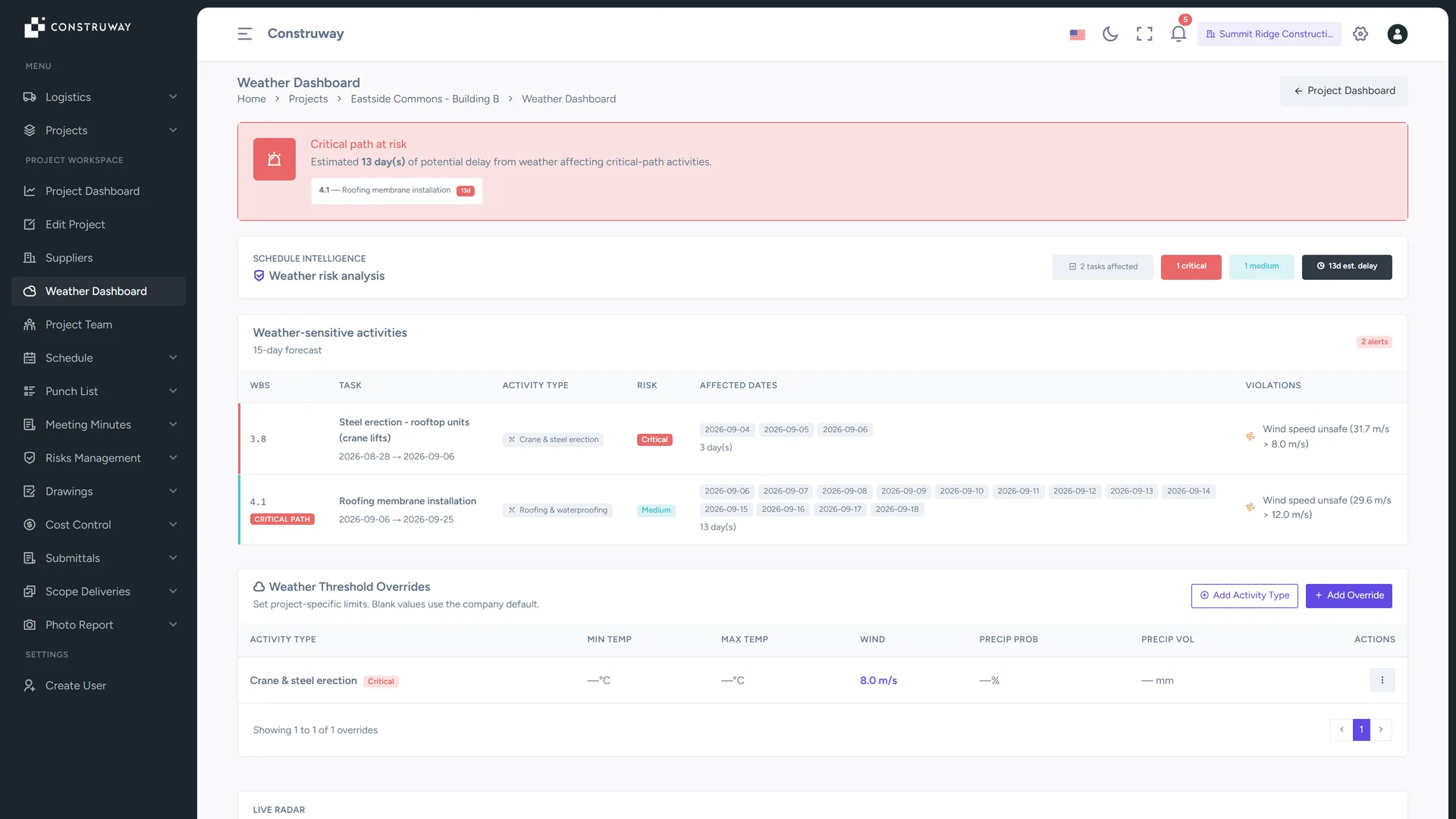Viewport: 1456px width, 819px height.
Task: Open Suppliers in sidebar
Action: tap(99, 258)
